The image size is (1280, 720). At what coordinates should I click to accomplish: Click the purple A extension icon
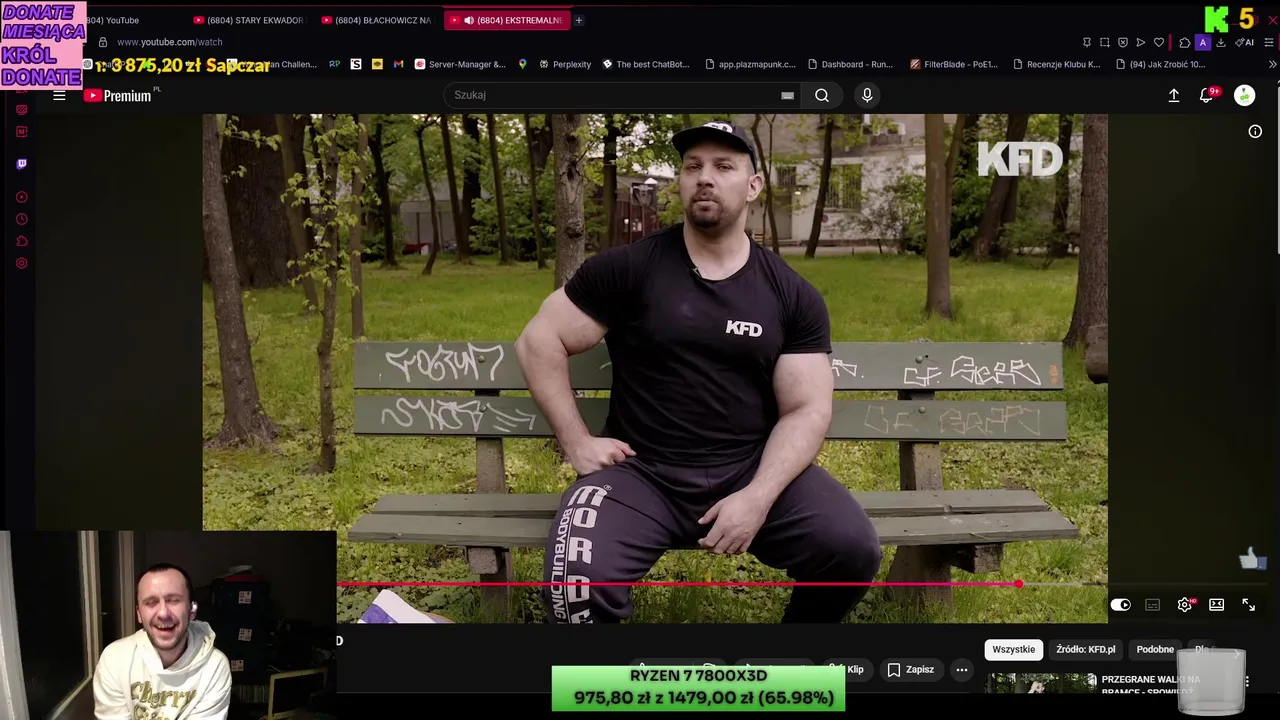tap(1203, 42)
